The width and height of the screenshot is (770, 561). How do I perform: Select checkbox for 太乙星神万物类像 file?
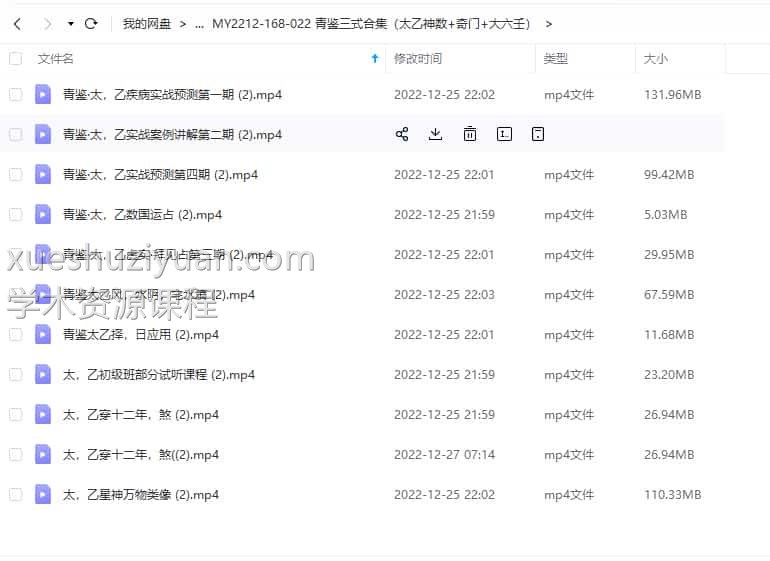coord(15,494)
